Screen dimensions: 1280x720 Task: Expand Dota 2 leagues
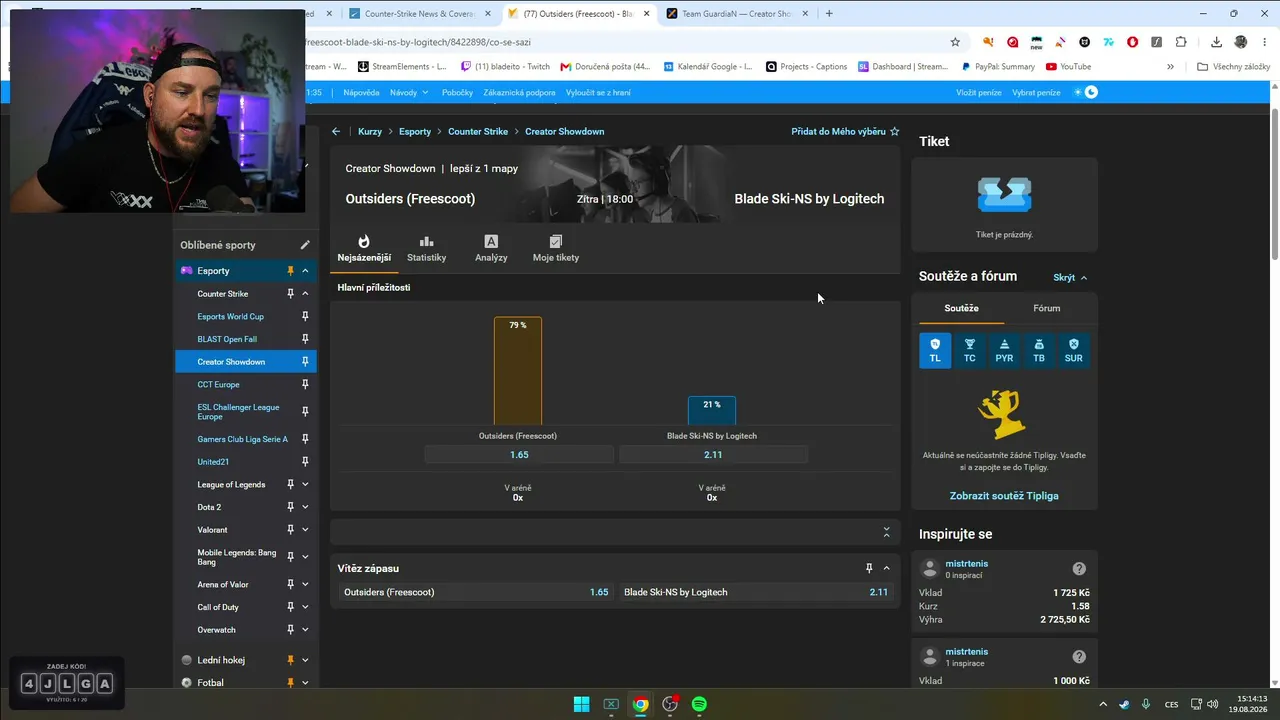305,507
